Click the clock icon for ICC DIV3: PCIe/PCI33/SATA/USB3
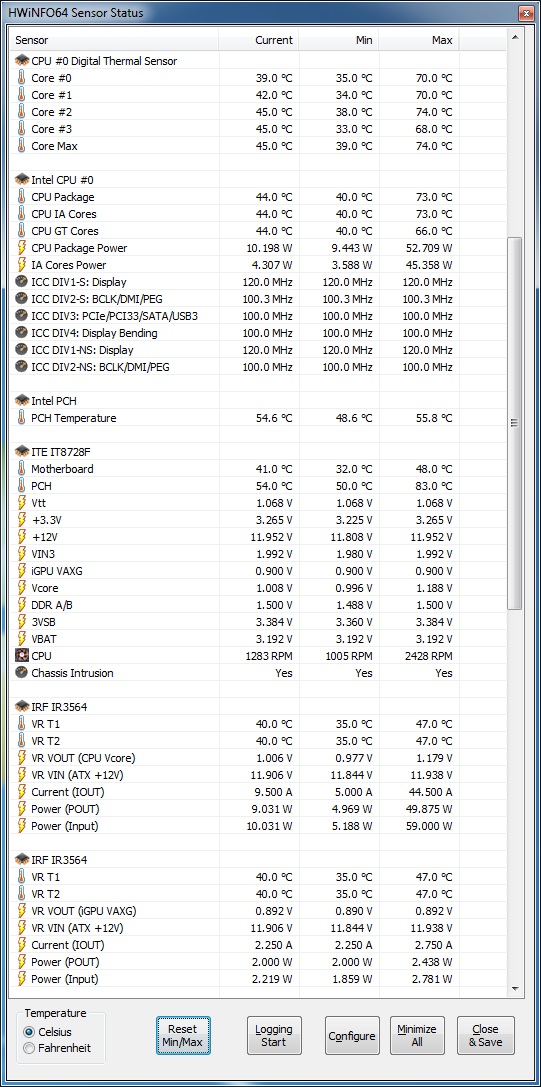 tap(22, 315)
